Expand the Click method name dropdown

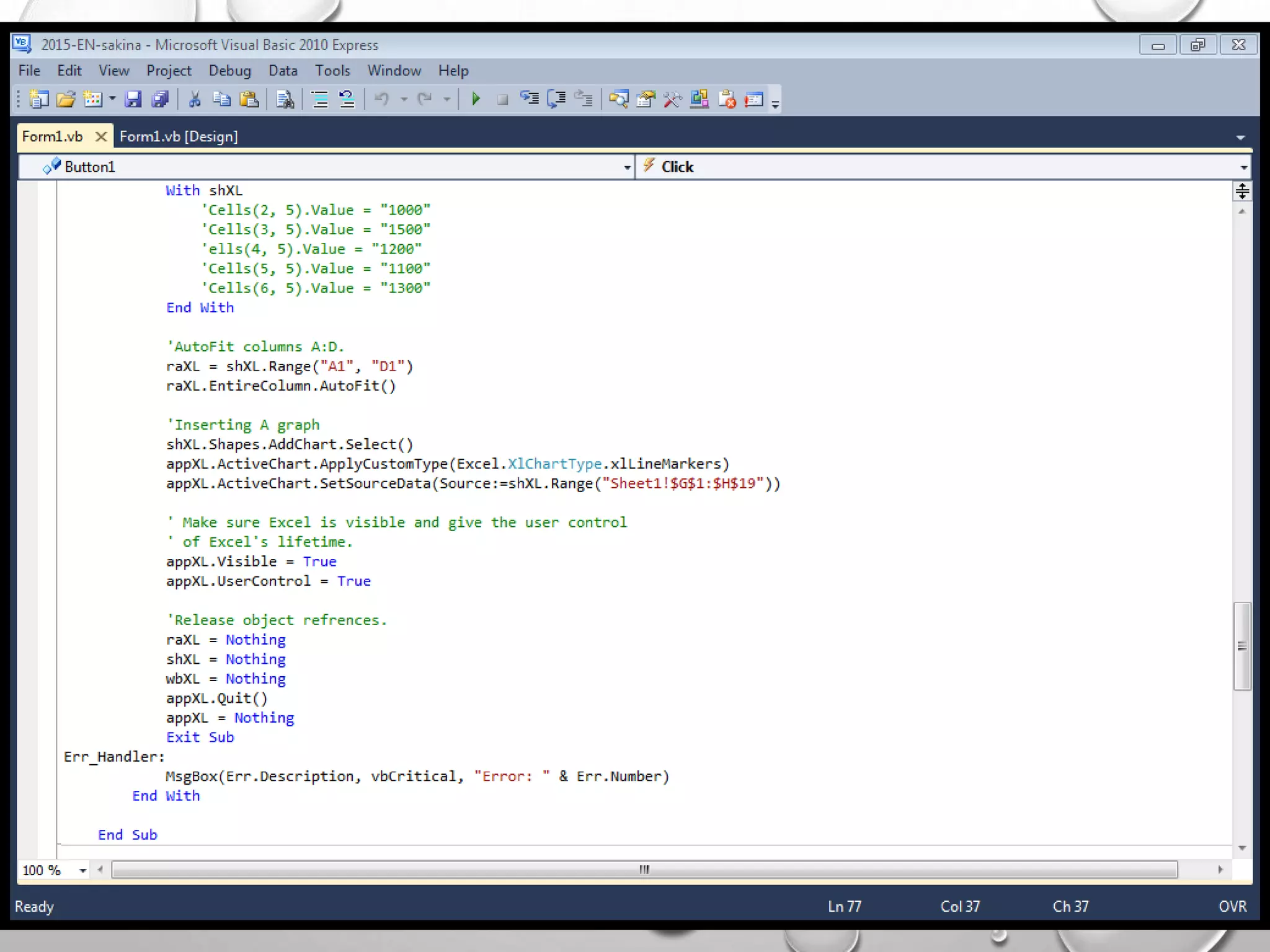(1243, 167)
